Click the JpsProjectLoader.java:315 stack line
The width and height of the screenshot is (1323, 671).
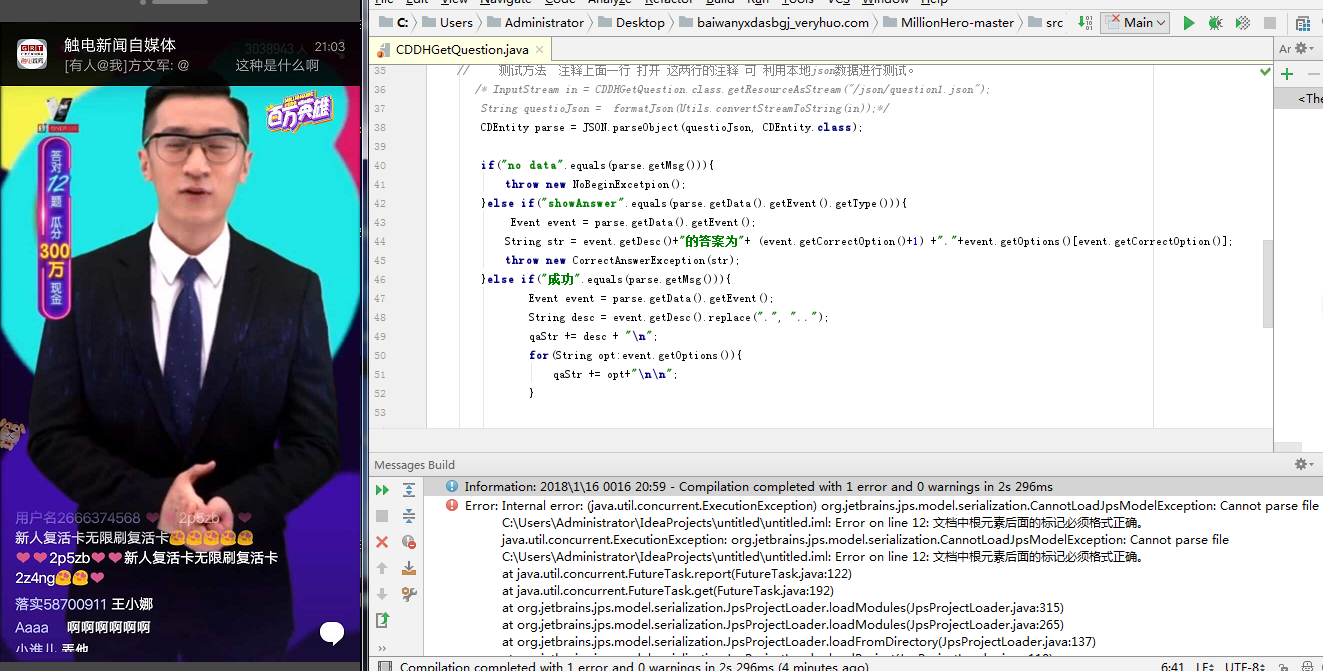pyautogui.click(x=783, y=608)
